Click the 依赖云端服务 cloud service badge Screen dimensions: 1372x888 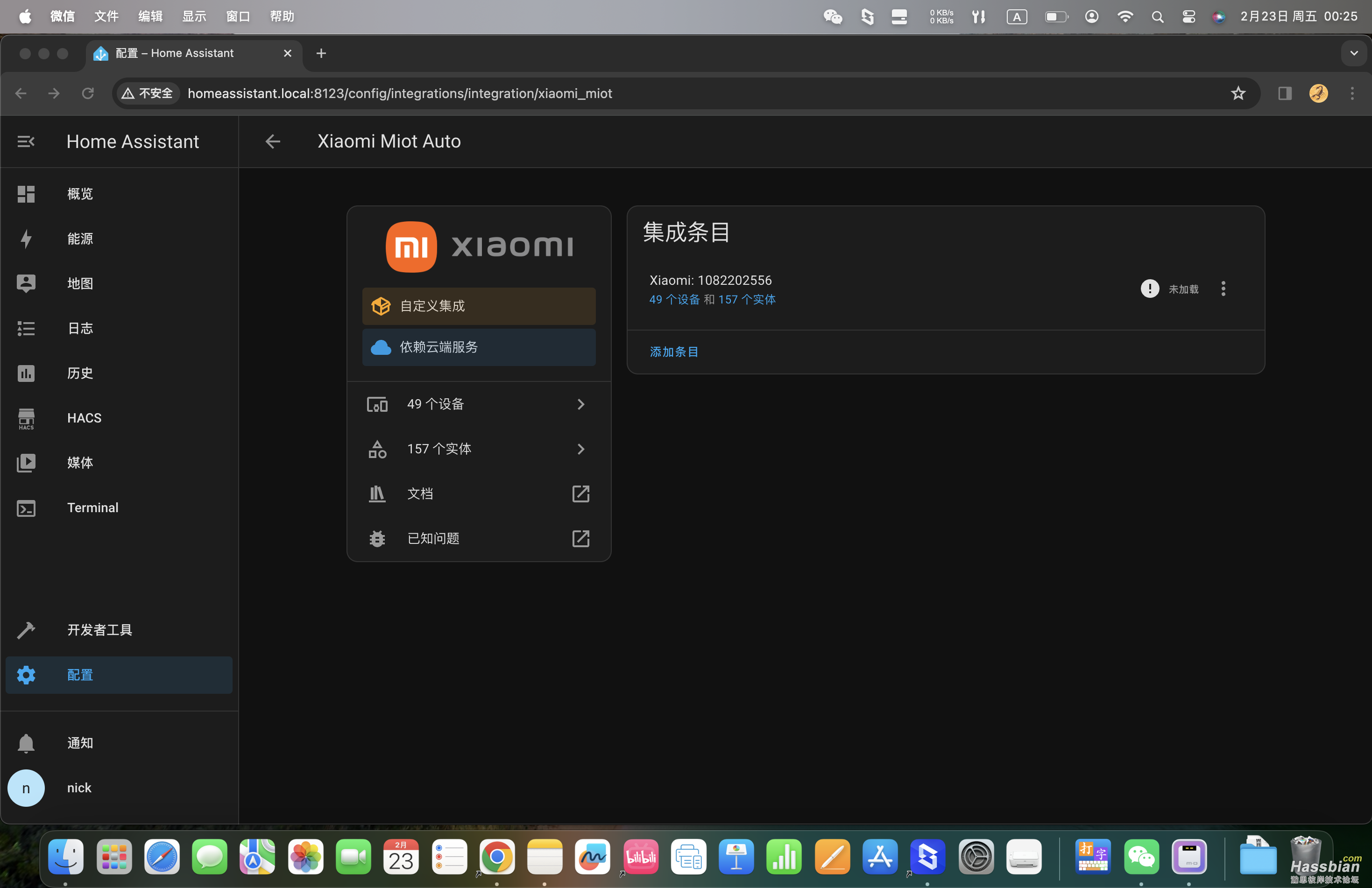point(479,347)
